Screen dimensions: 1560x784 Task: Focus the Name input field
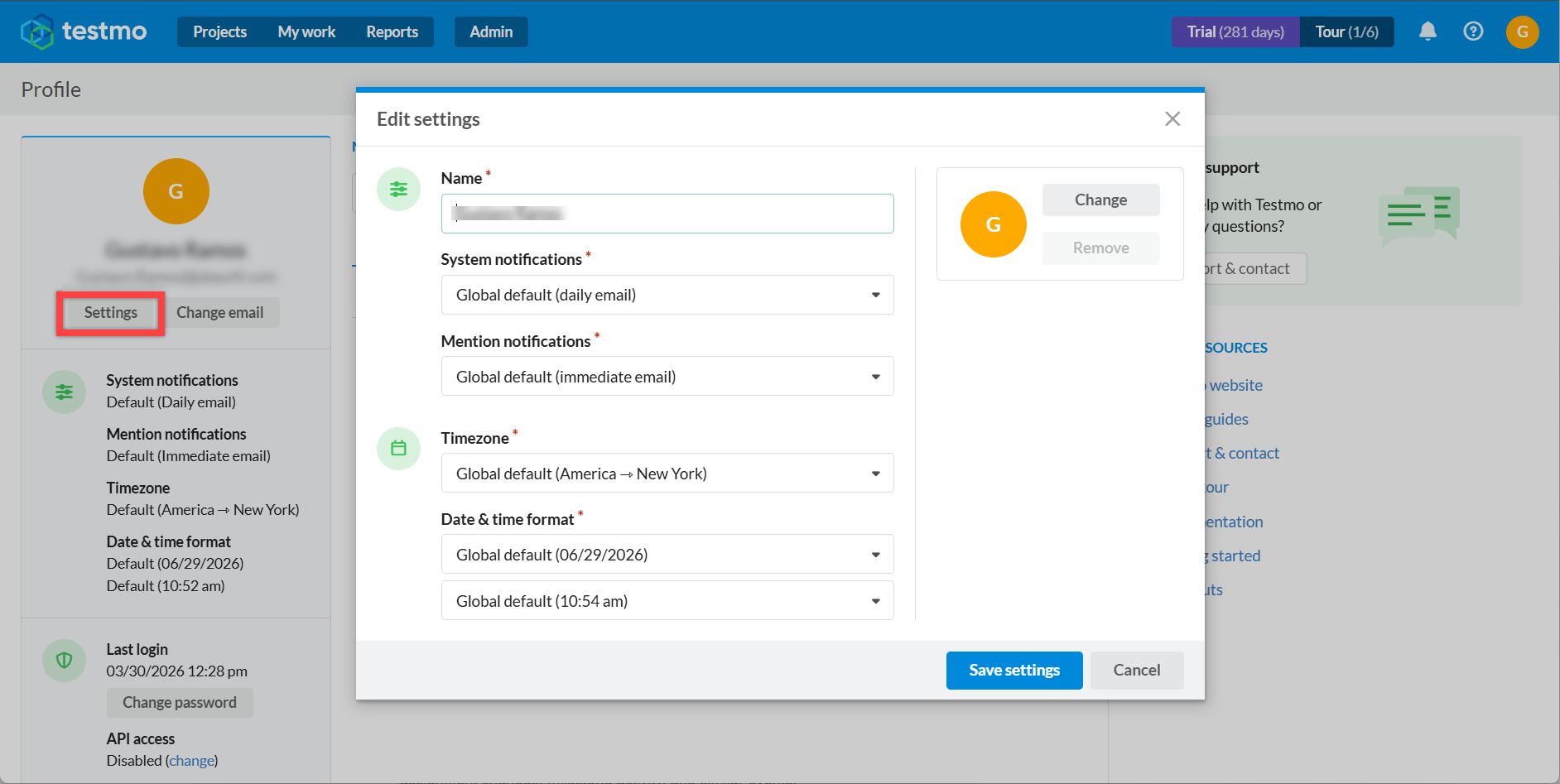pos(667,214)
